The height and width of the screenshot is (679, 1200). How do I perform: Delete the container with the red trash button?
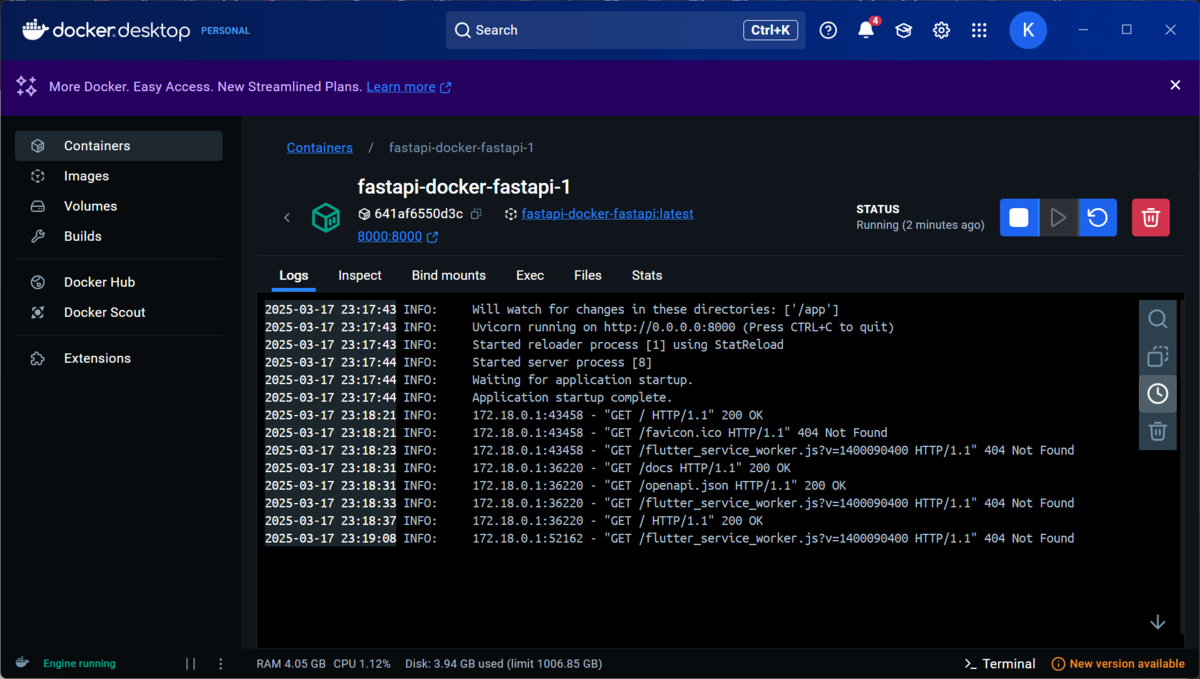[x=1151, y=218]
